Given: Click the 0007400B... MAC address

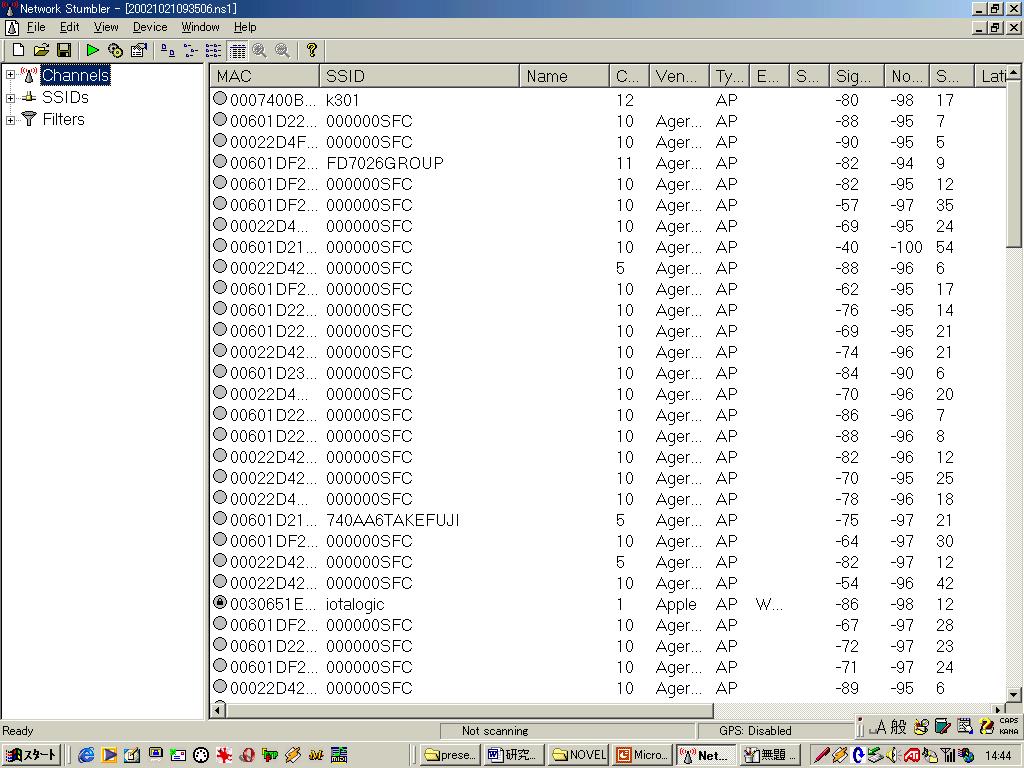Looking at the screenshot, I should tap(273, 100).
